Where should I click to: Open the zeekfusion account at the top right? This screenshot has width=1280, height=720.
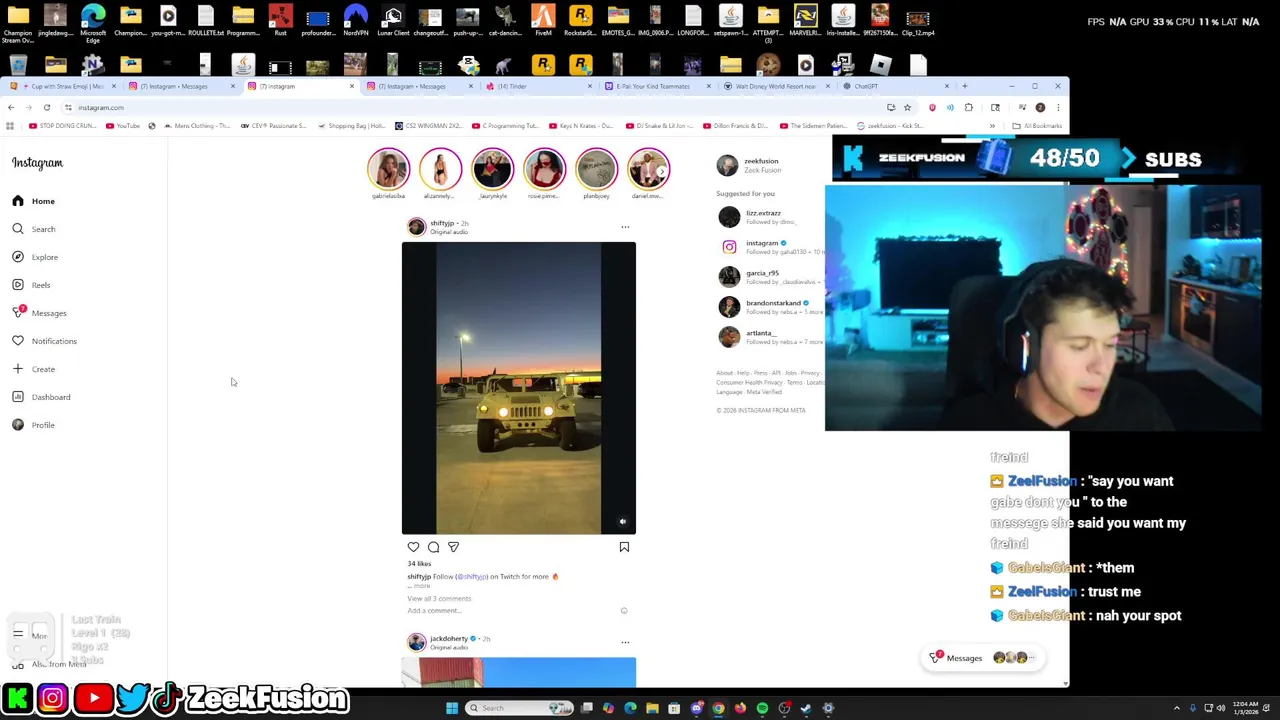[x=761, y=161]
